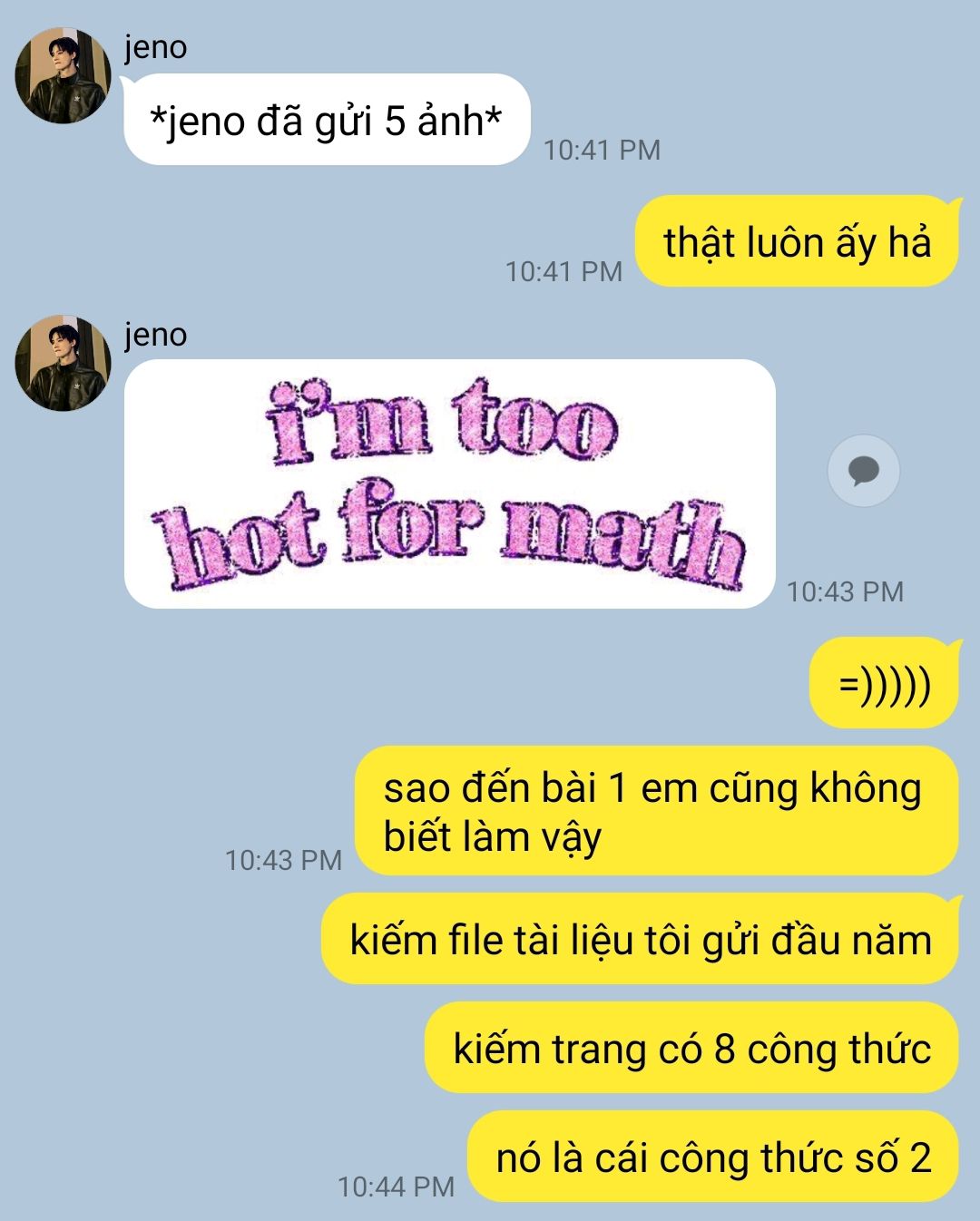Viewport: 980px width, 1221px height.
Task: Tap the 10:41 PM timestamp beside yellow bubble
Action: click(x=563, y=271)
